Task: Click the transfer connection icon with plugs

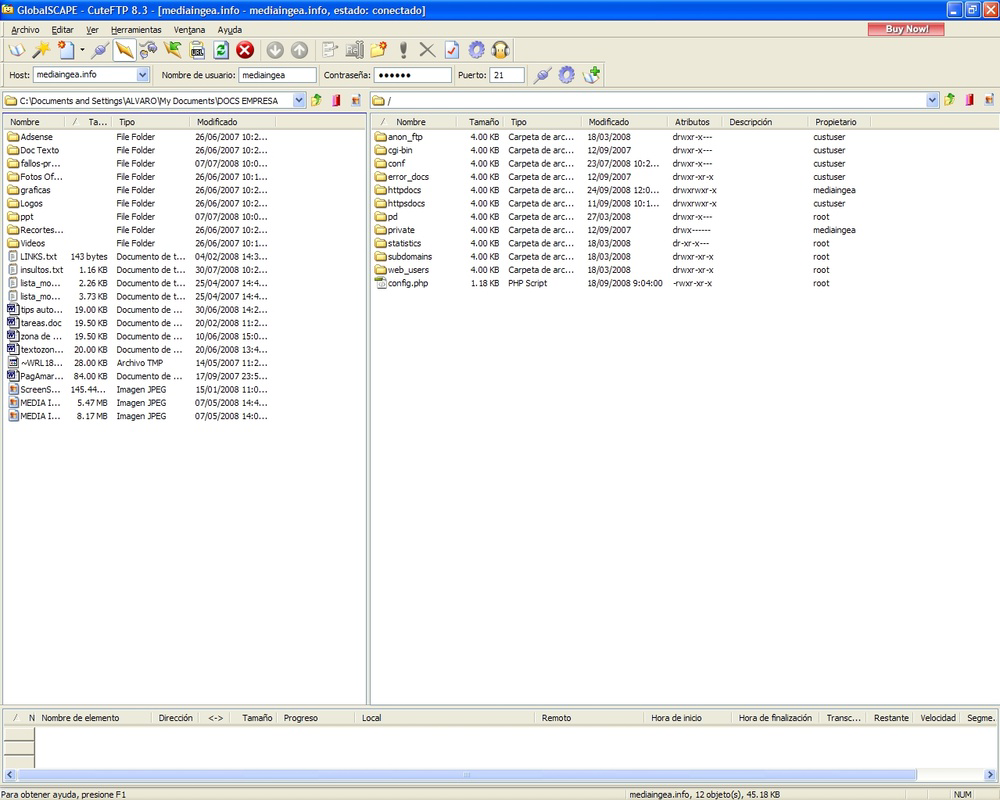Action: [x=148, y=50]
